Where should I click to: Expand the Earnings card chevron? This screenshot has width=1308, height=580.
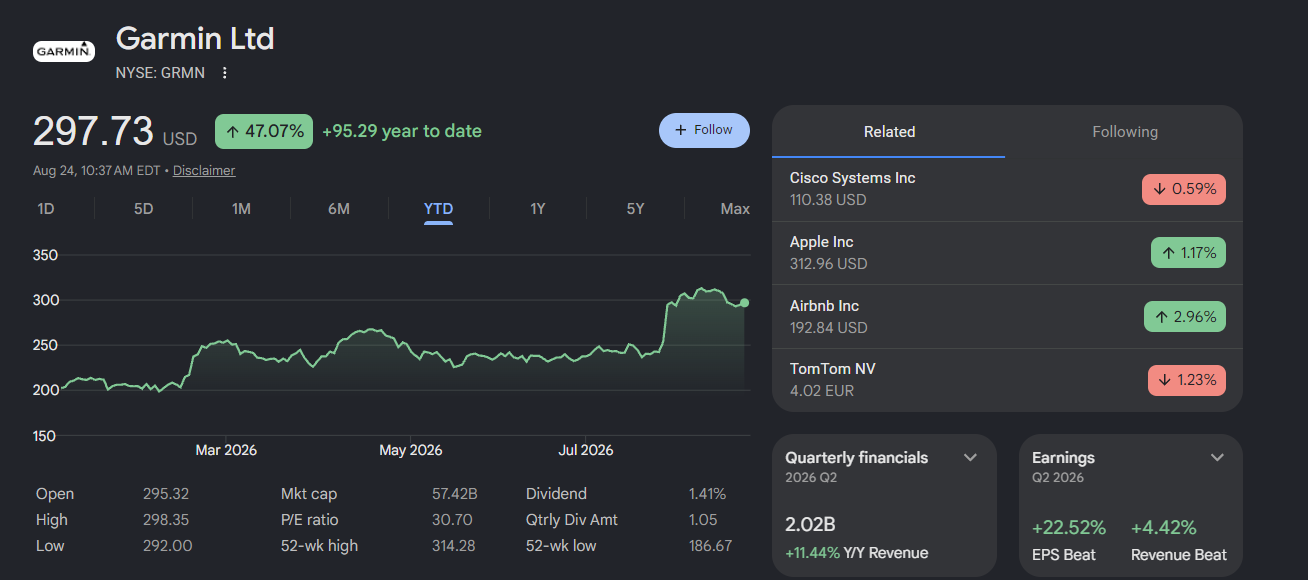1217,458
